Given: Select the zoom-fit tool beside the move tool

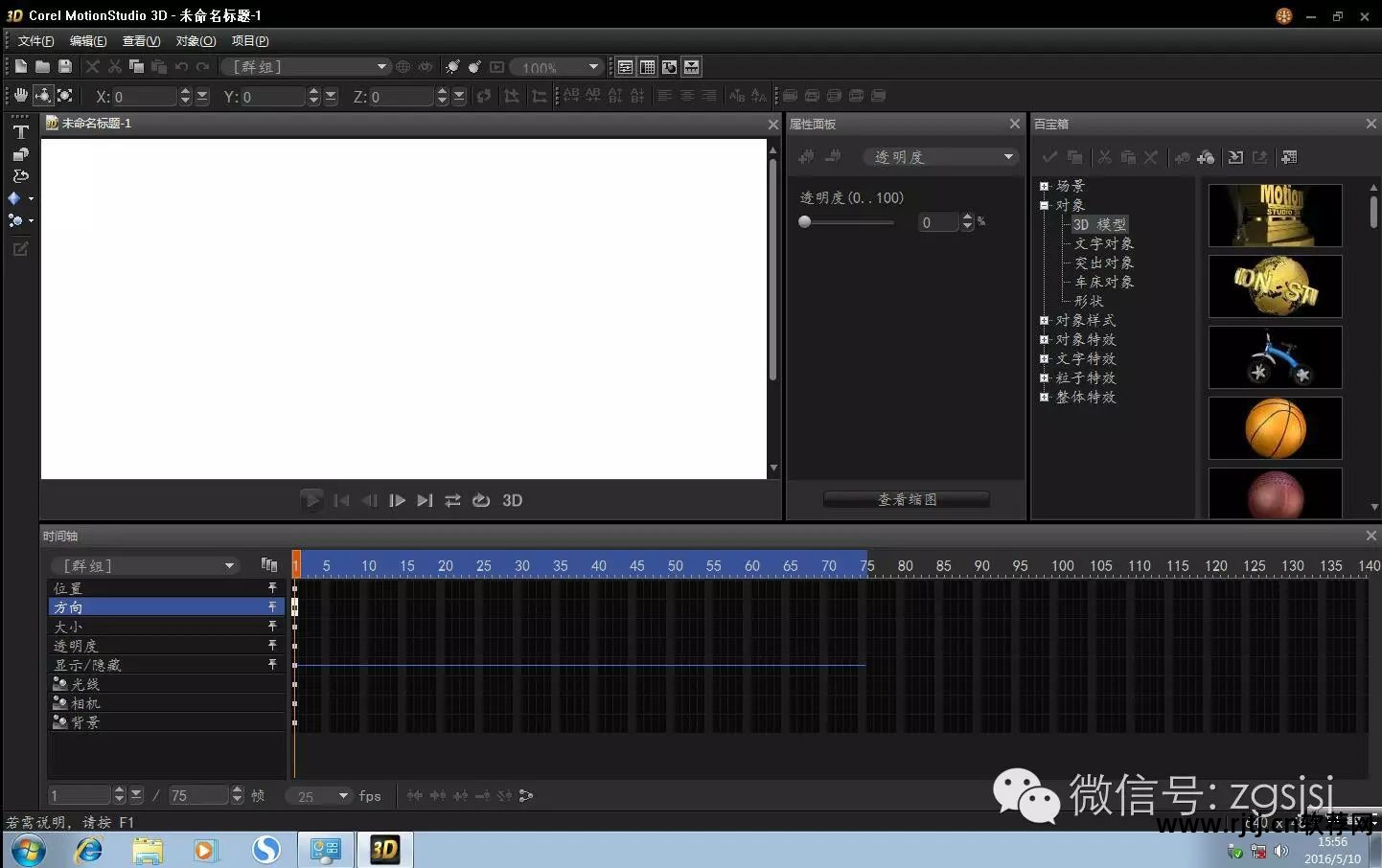Looking at the screenshot, I should [x=65, y=96].
